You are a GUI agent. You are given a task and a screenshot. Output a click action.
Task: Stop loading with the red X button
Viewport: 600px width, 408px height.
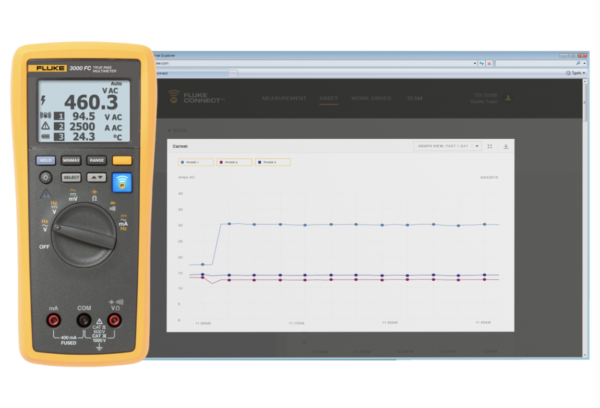point(489,63)
